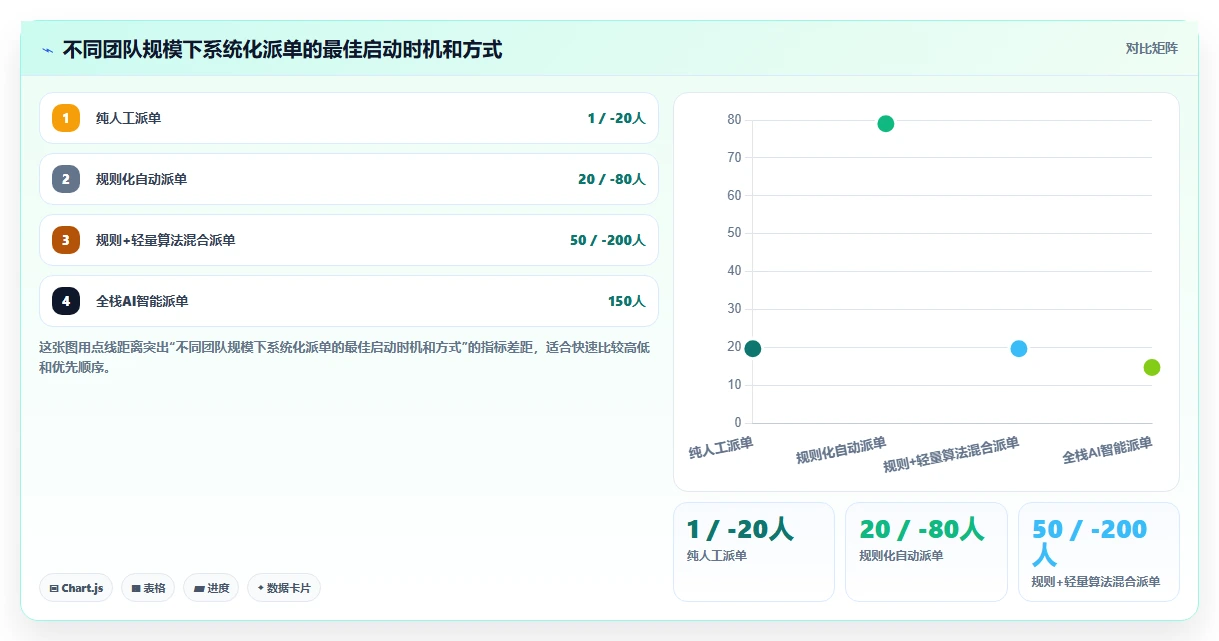Viewport: 1219px width, 641px height.
Task: Click the green data point at 79
Action: [x=885, y=124]
